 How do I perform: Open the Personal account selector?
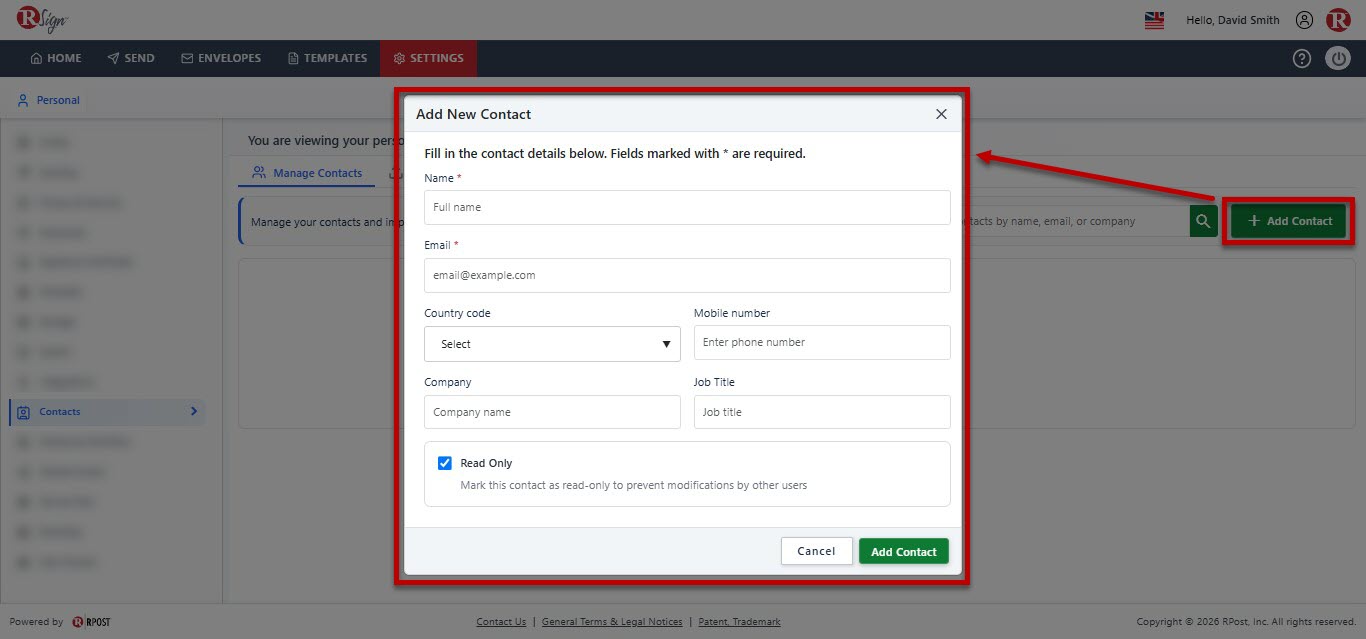[x=49, y=100]
